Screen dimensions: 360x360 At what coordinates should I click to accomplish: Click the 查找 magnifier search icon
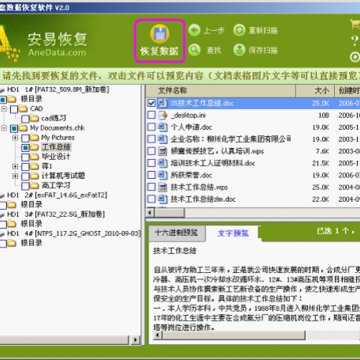pyautogui.click(x=194, y=50)
